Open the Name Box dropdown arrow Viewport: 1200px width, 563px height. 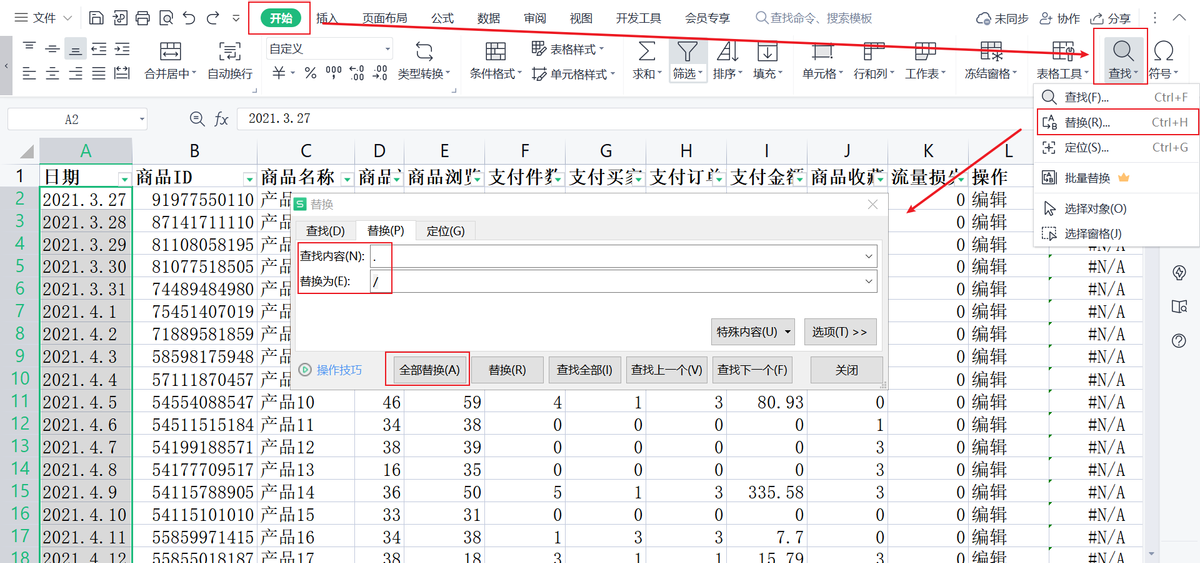[x=142, y=119]
